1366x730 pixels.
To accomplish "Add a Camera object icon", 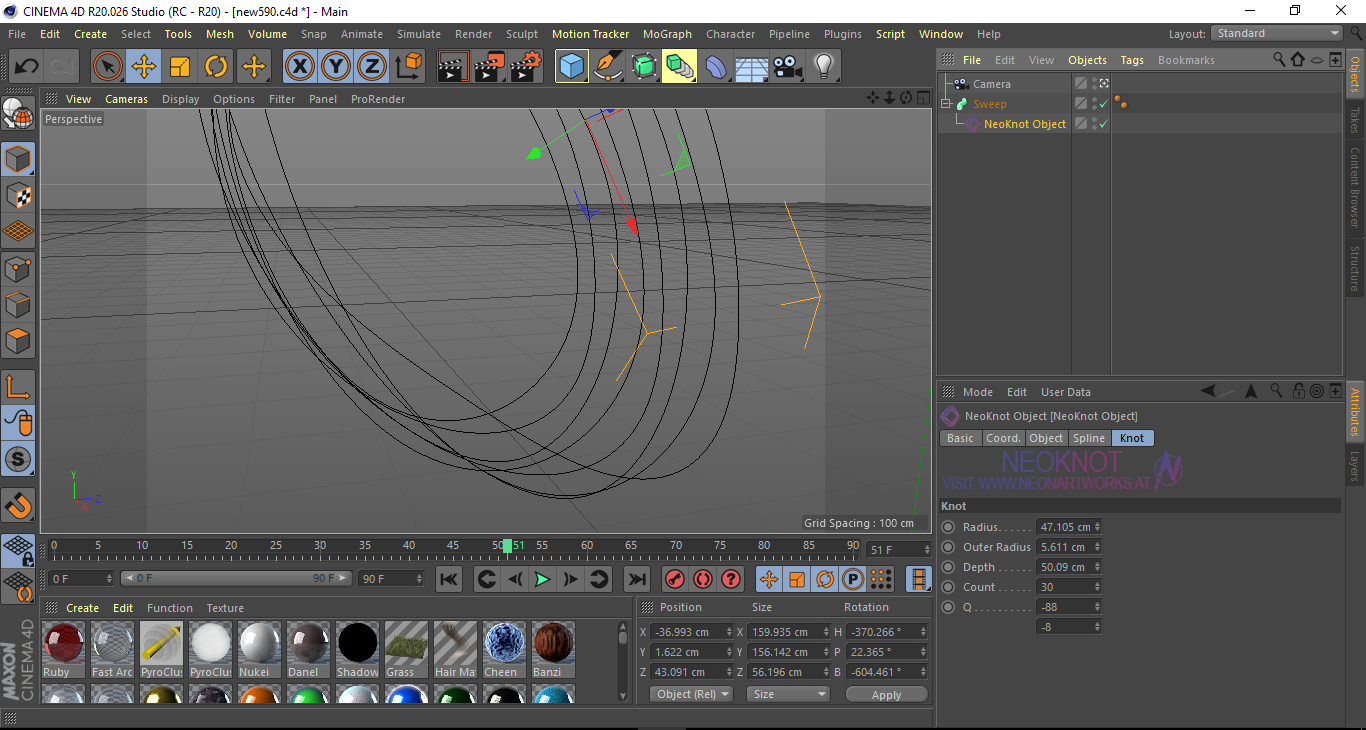I will click(787, 67).
